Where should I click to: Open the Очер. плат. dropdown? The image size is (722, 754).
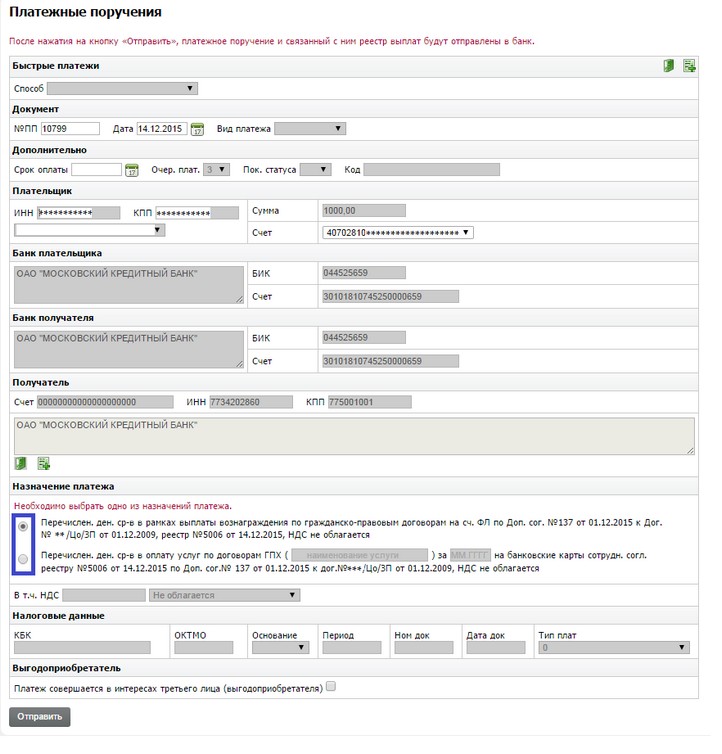pyautogui.click(x=216, y=170)
